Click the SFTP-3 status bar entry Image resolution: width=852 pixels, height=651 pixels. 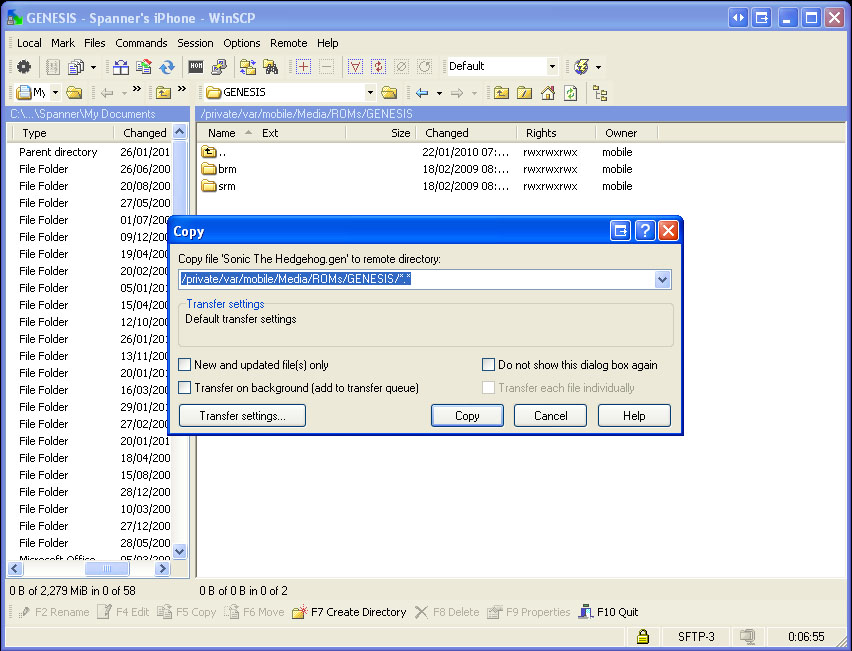tap(696, 636)
